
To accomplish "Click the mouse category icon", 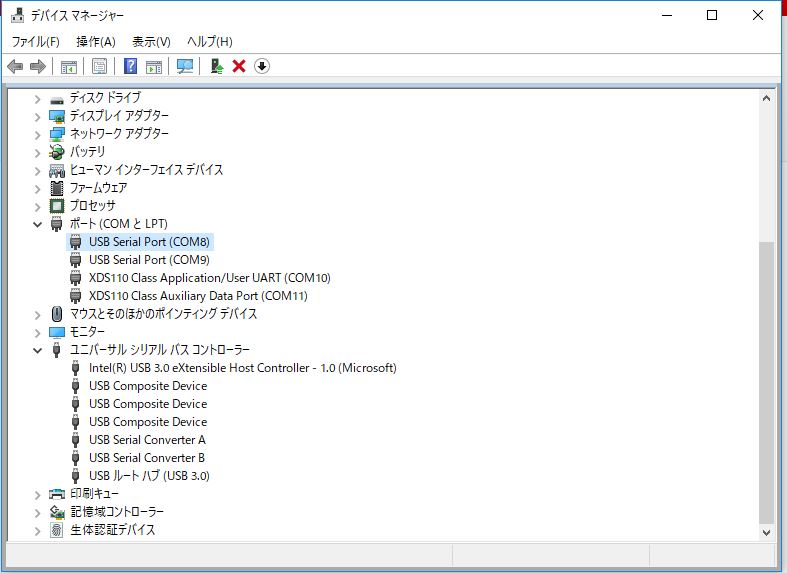I will [x=57, y=314].
